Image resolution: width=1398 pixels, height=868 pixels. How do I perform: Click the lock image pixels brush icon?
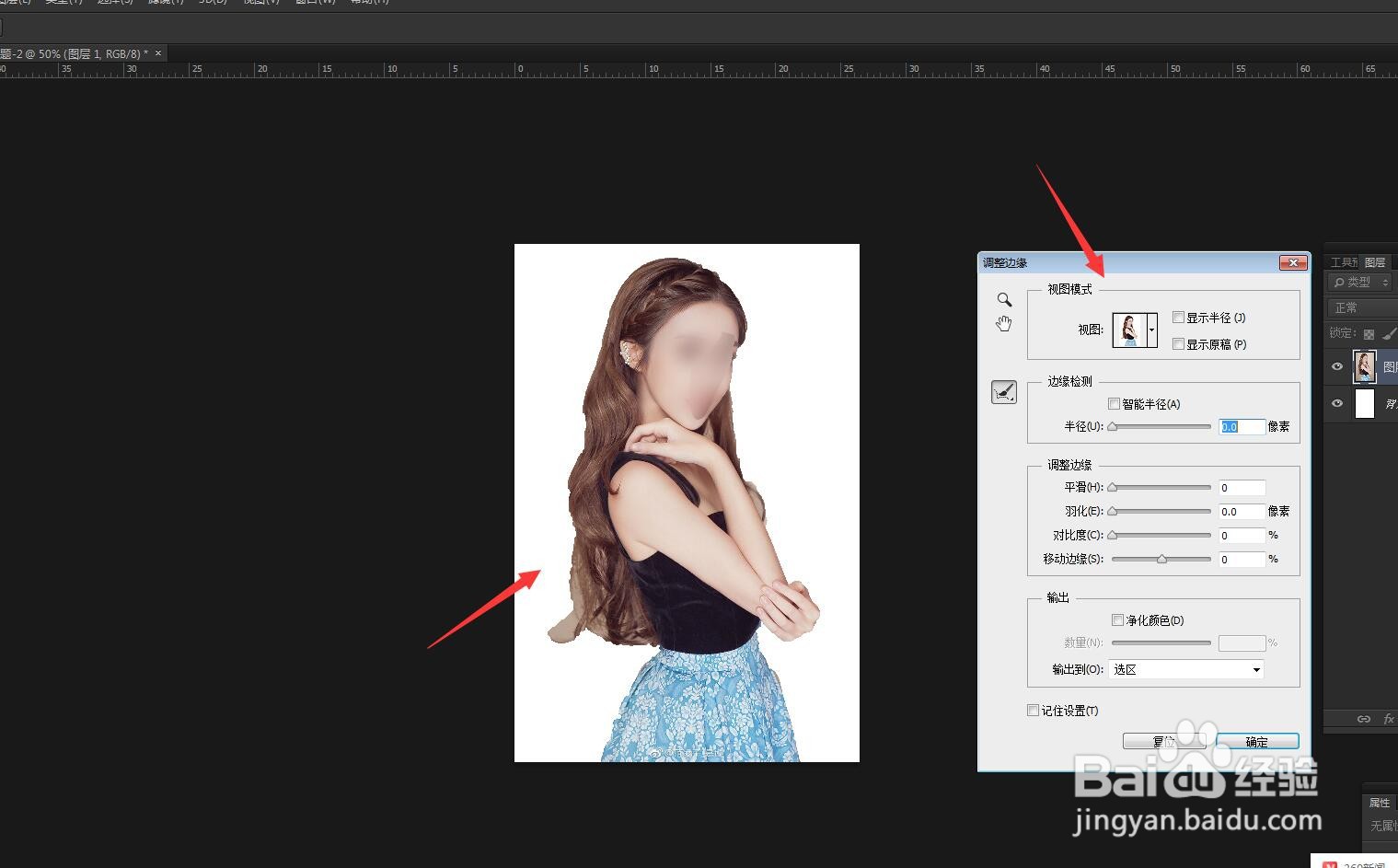click(1389, 334)
